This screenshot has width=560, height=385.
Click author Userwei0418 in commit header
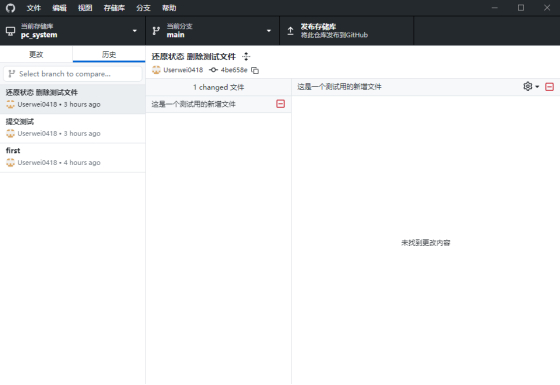pyautogui.click(x=183, y=70)
